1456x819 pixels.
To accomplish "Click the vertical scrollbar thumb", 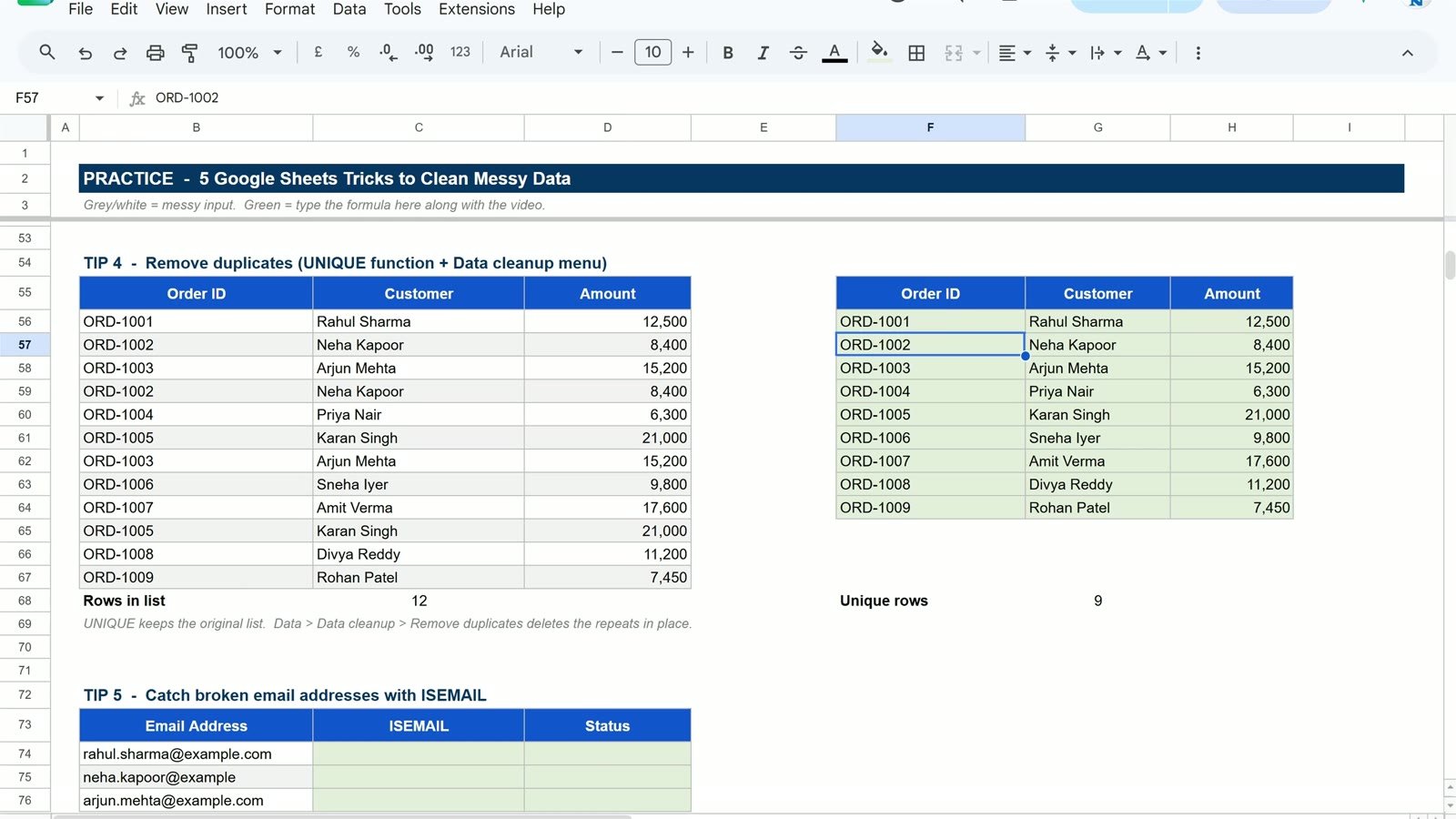I will (1450, 265).
